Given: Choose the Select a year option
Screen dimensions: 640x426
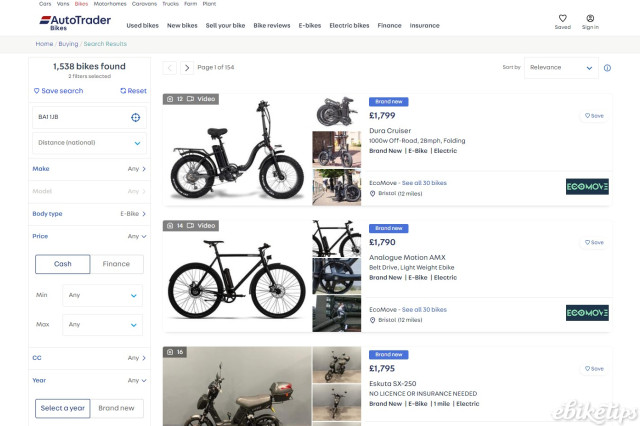Looking at the screenshot, I should tap(62, 408).
